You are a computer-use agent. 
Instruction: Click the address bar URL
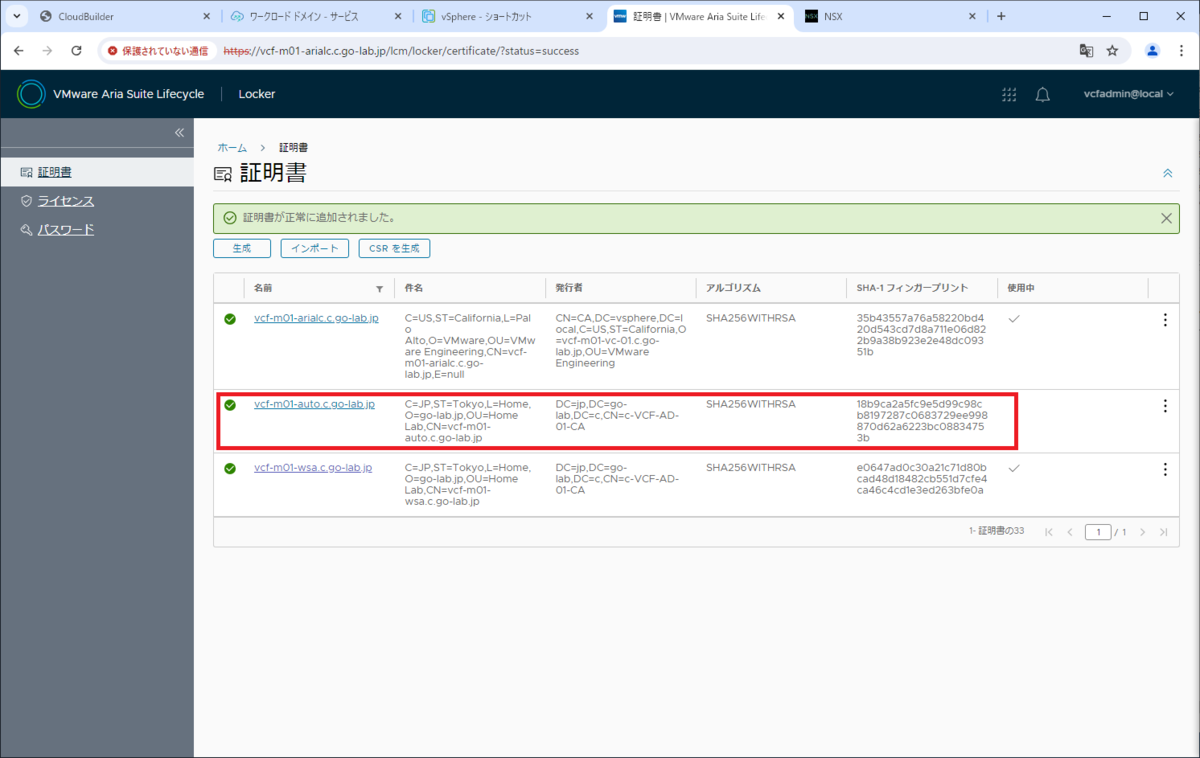[401, 50]
